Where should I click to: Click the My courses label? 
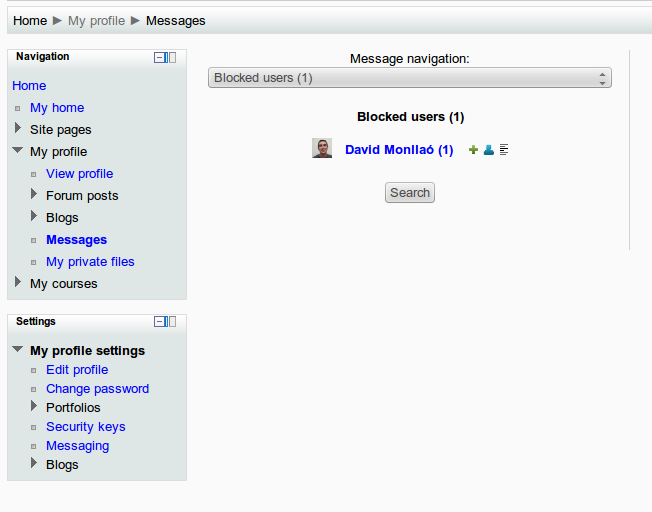pyautogui.click(x=64, y=284)
